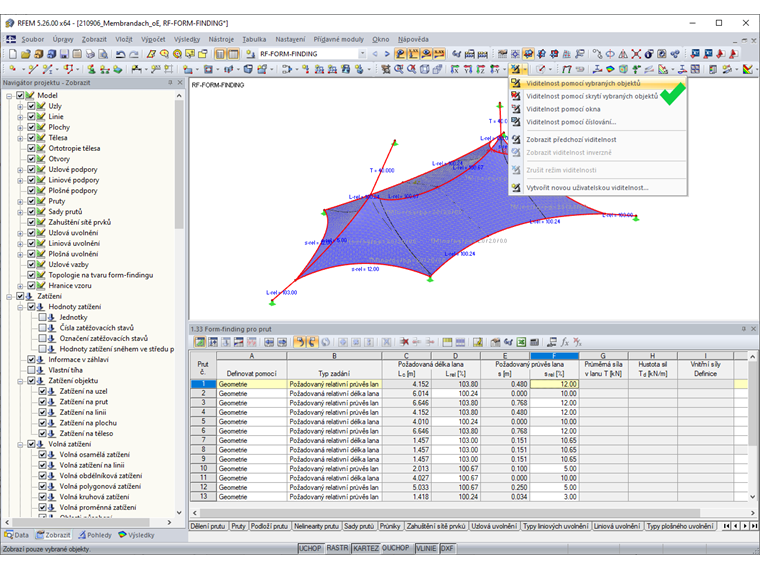
Task: Open the RF-FORM-FINDING load case dropdown
Action: (362, 54)
